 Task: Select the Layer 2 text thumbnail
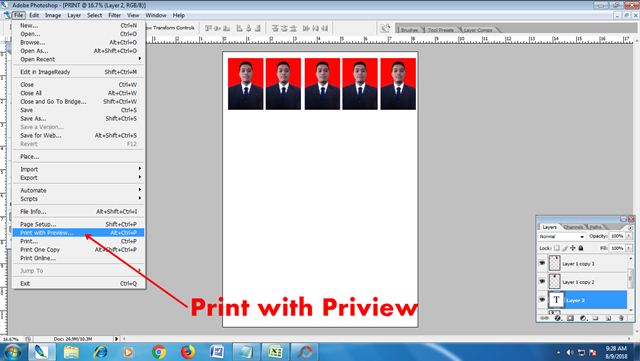click(x=556, y=300)
